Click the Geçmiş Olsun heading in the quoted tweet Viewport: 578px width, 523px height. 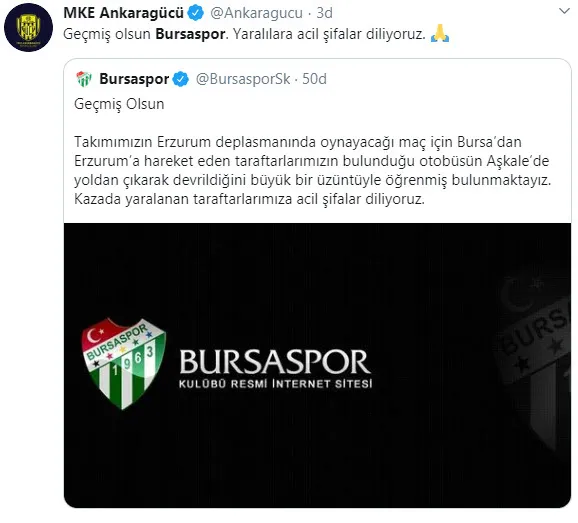pyautogui.click(x=119, y=104)
